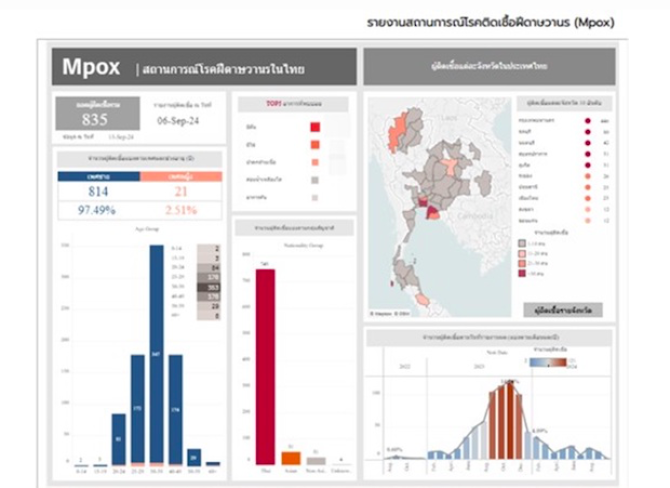
Task: Click the red swatch in TOP5 symptoms list
Action: click(315, 127)
